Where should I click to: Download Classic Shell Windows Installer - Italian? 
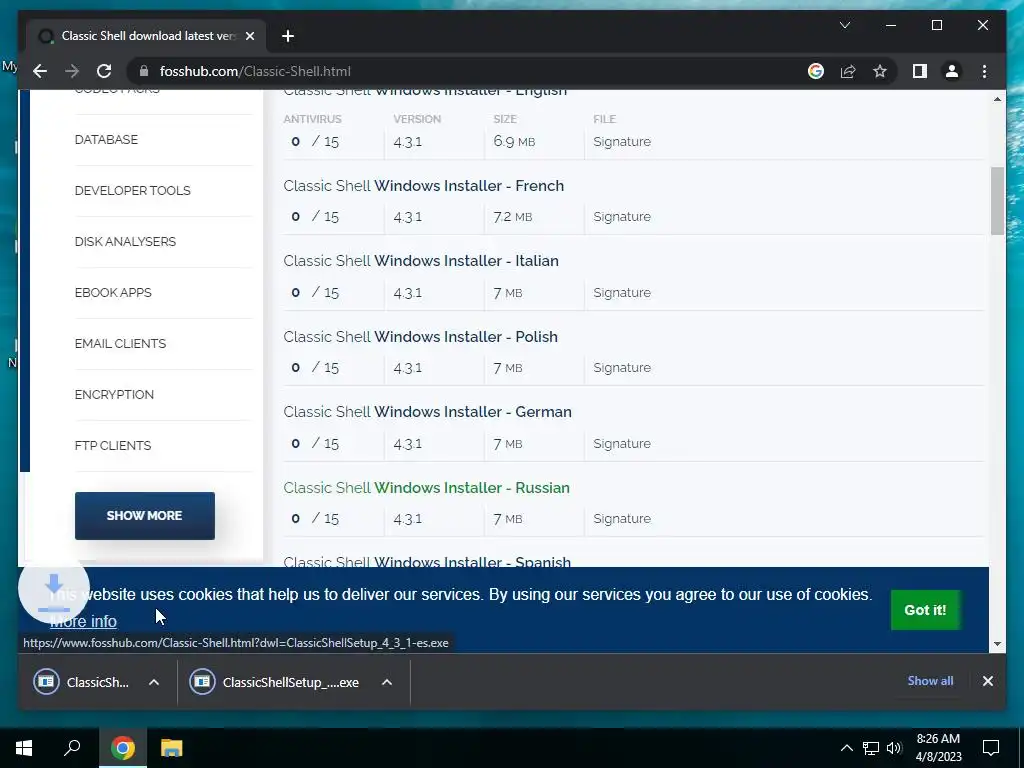coord(421,261)
